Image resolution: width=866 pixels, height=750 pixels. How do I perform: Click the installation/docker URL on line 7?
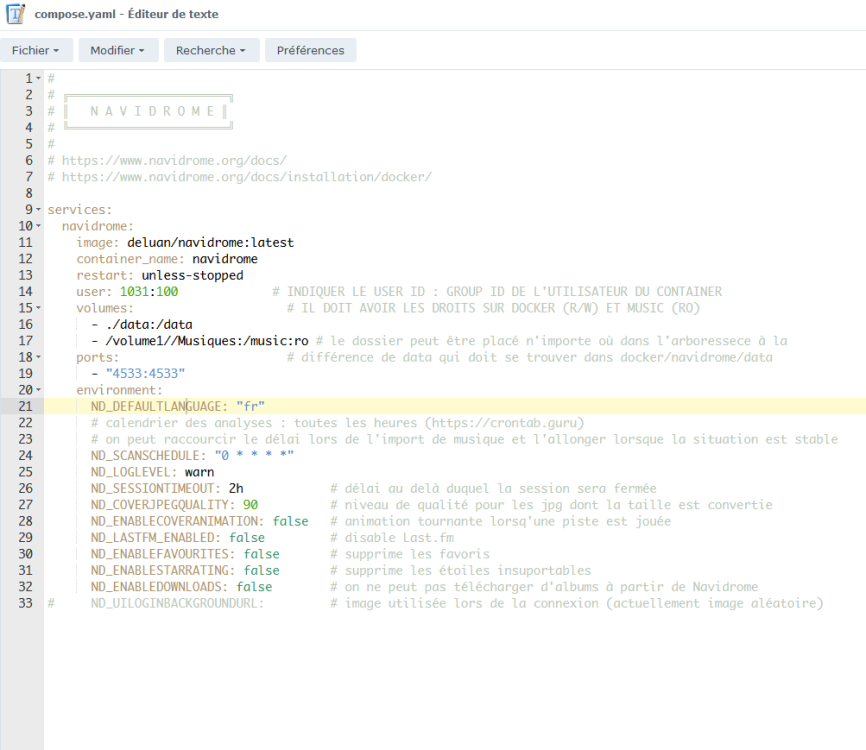[x=246, y=177]
